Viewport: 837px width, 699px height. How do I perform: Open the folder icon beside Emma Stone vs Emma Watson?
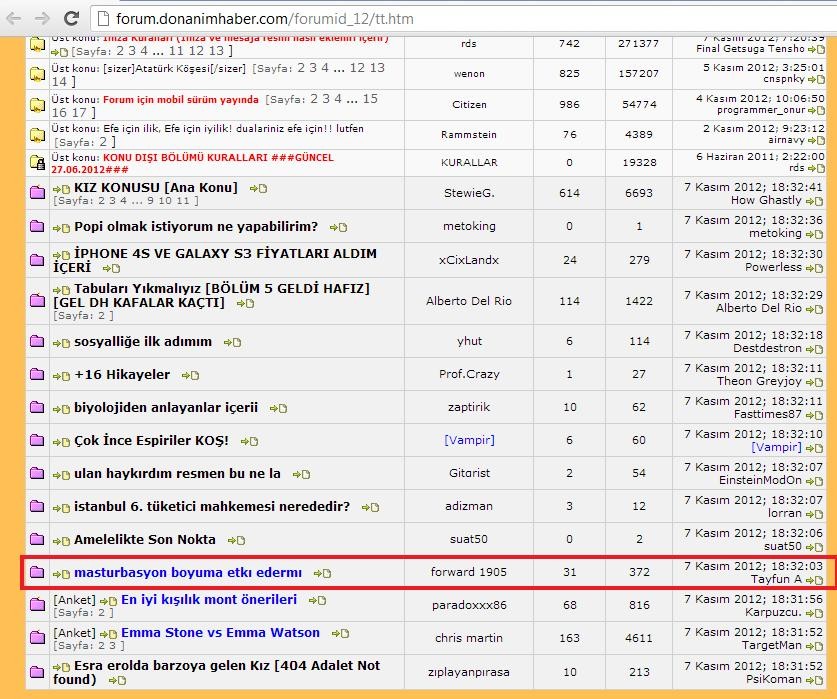(37, 638)
